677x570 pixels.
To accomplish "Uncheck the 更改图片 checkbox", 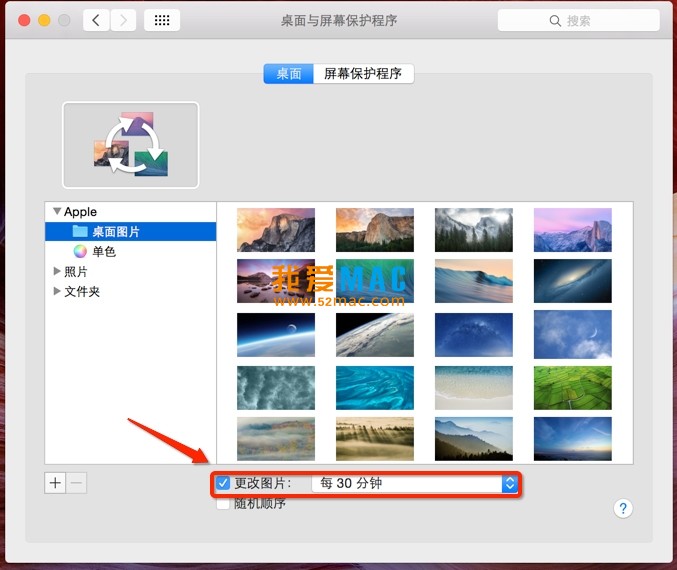I will [223, 483].
